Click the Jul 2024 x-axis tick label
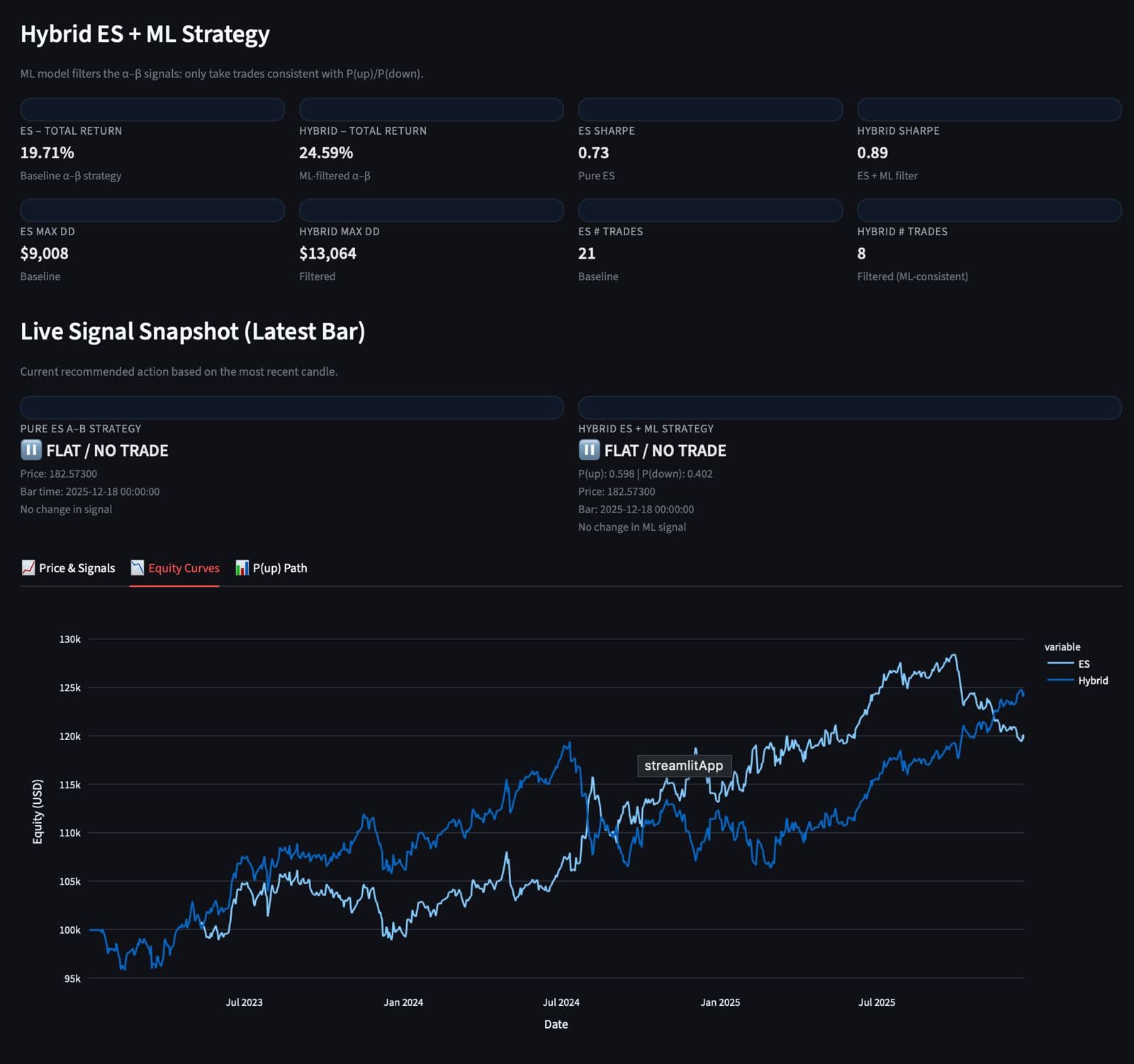1134x1064 pixels. click(561, 1002)
